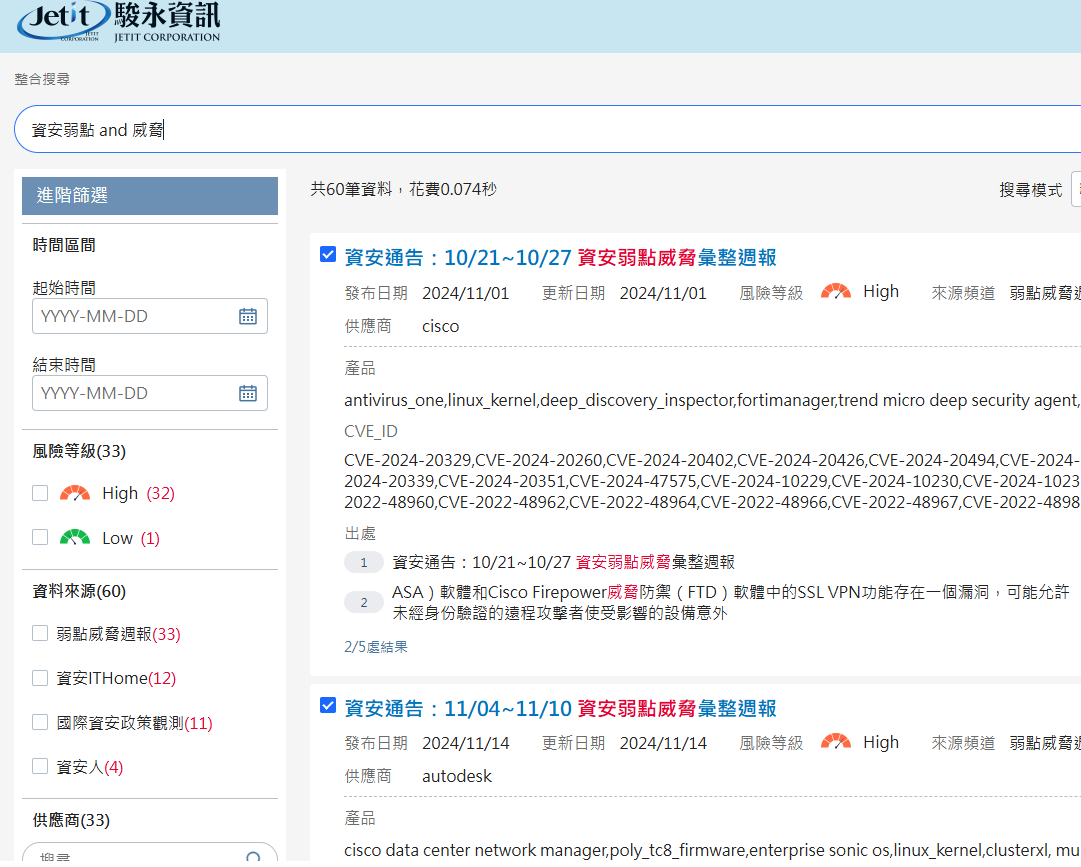Viewport: 1081px width, 867px height.
Task: Open the 11/04~11/10 資安弱點威脅彙整週報 title
Action: [x=560, y=708]
